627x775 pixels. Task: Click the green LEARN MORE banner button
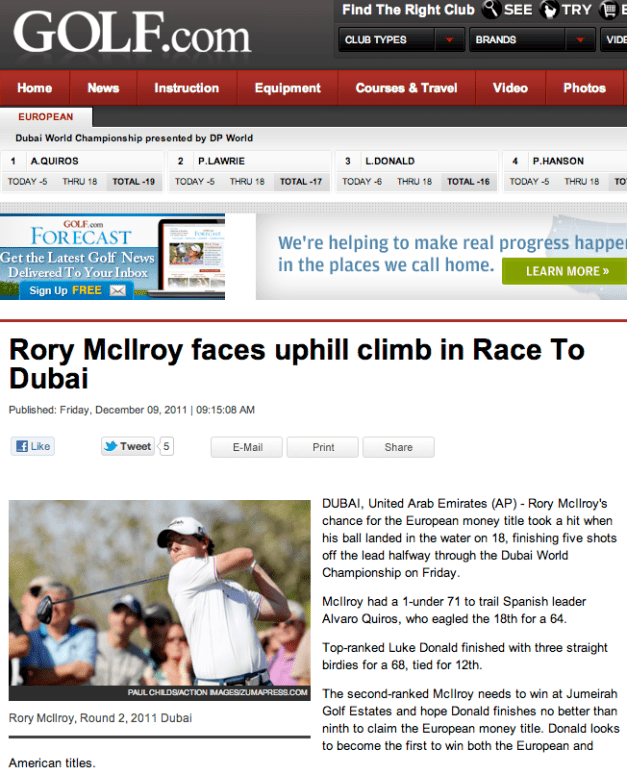point(566,271)
